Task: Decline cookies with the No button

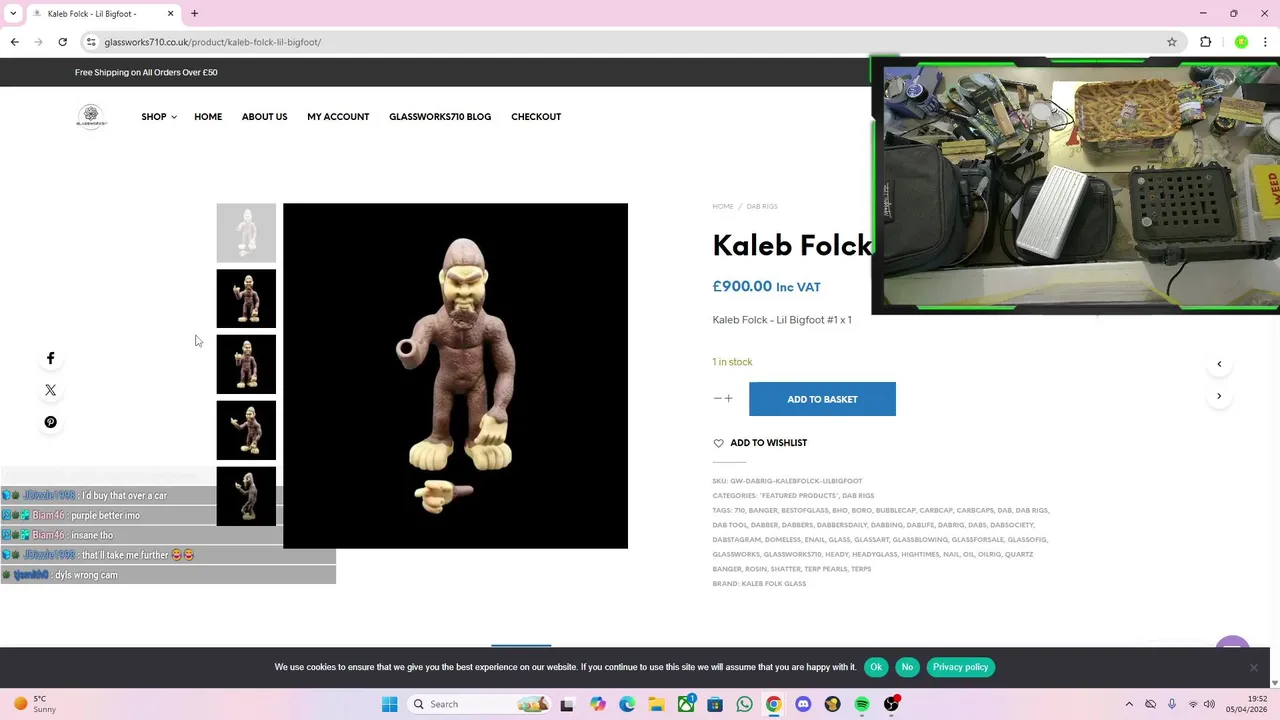Action: pyautogui.click(x=907, y=667)
